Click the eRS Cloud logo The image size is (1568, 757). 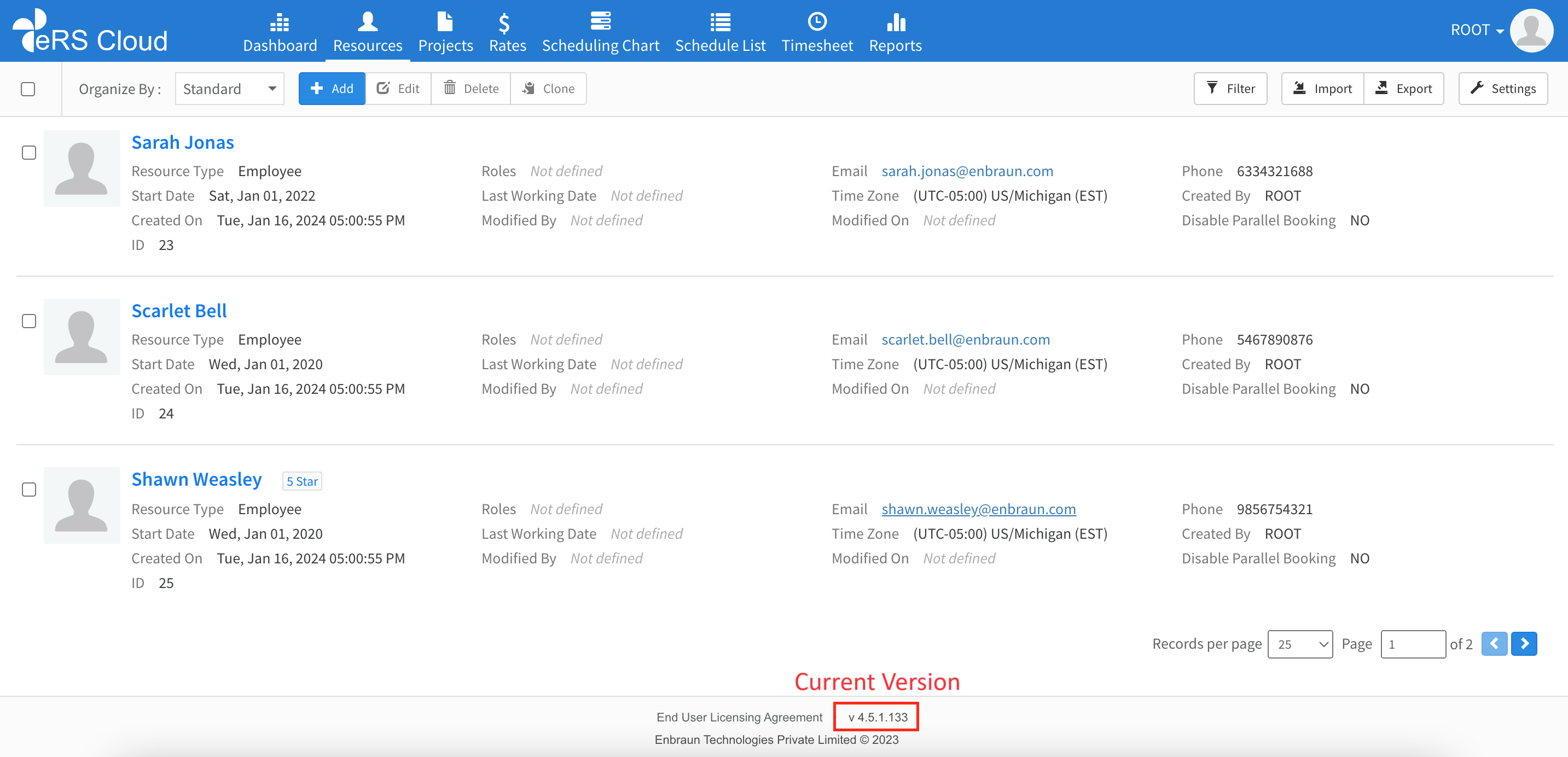(90, 31)
